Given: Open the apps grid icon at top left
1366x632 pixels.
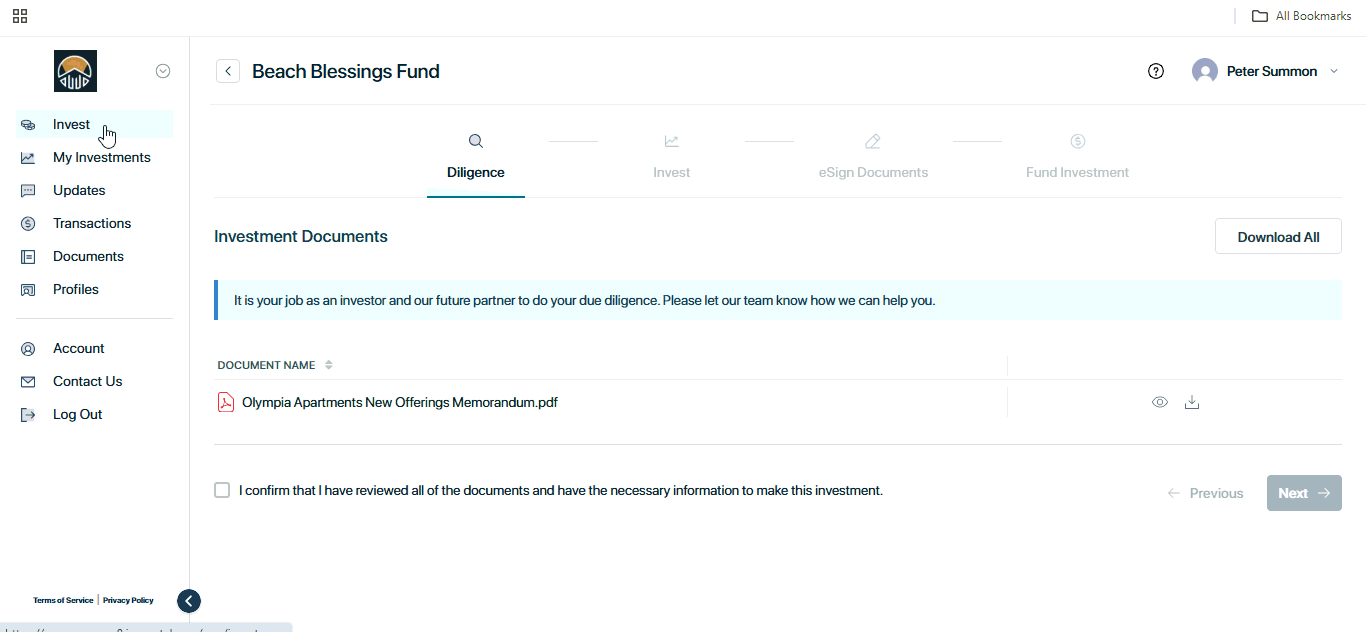Looking at the screenshot, I should [20, 16].
